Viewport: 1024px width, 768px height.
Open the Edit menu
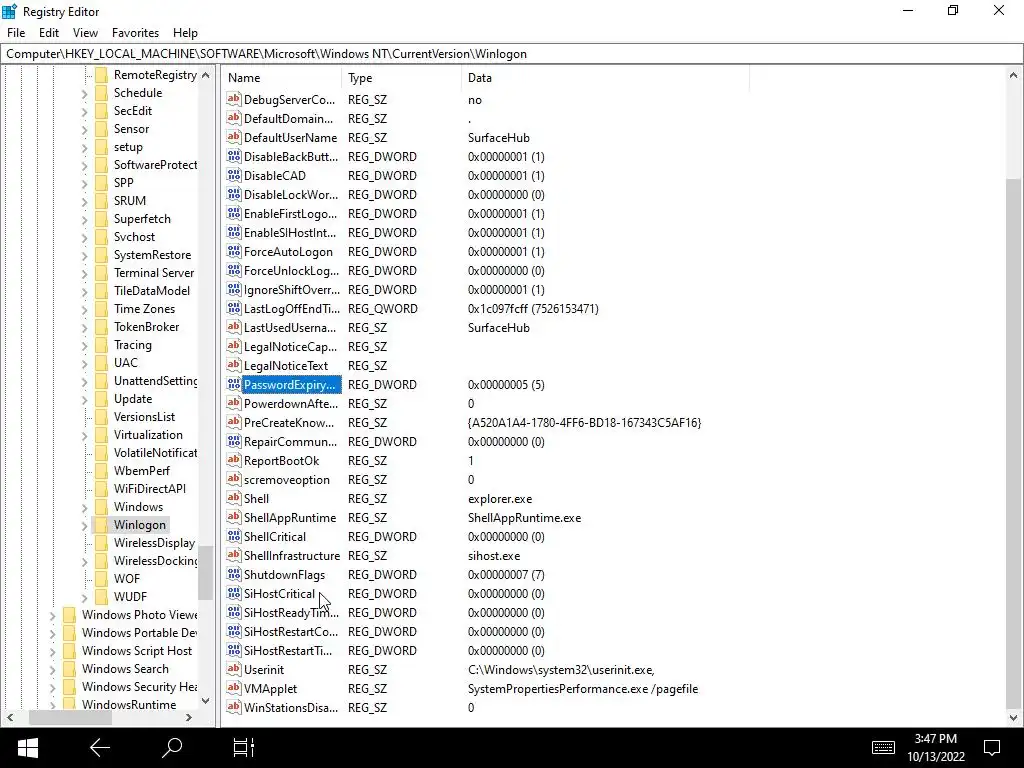49,33
